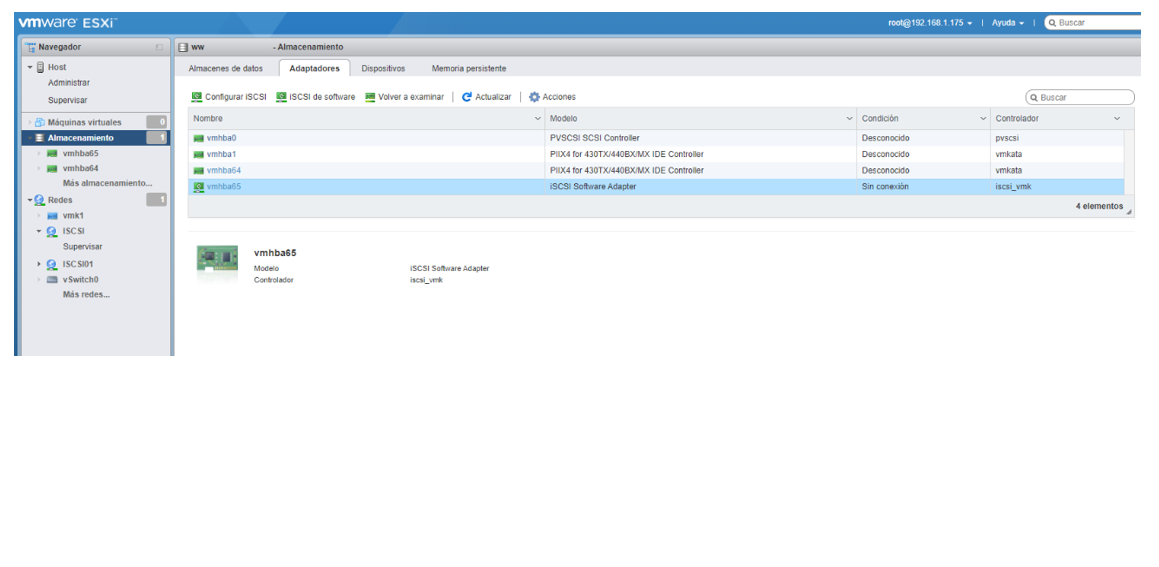Open Más redes... link
Viewport: 1159px width, 567px height.
86,294
